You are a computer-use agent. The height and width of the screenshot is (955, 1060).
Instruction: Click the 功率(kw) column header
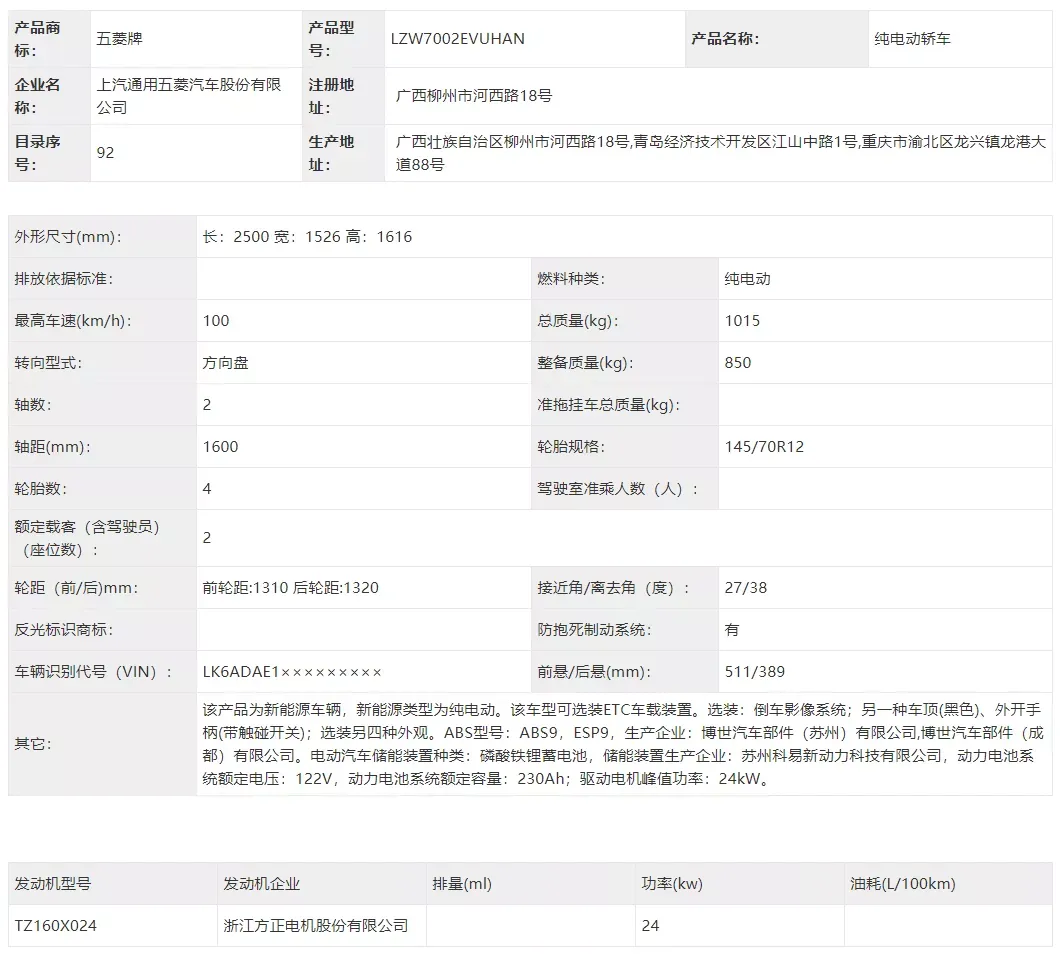[x=672, y=883]
